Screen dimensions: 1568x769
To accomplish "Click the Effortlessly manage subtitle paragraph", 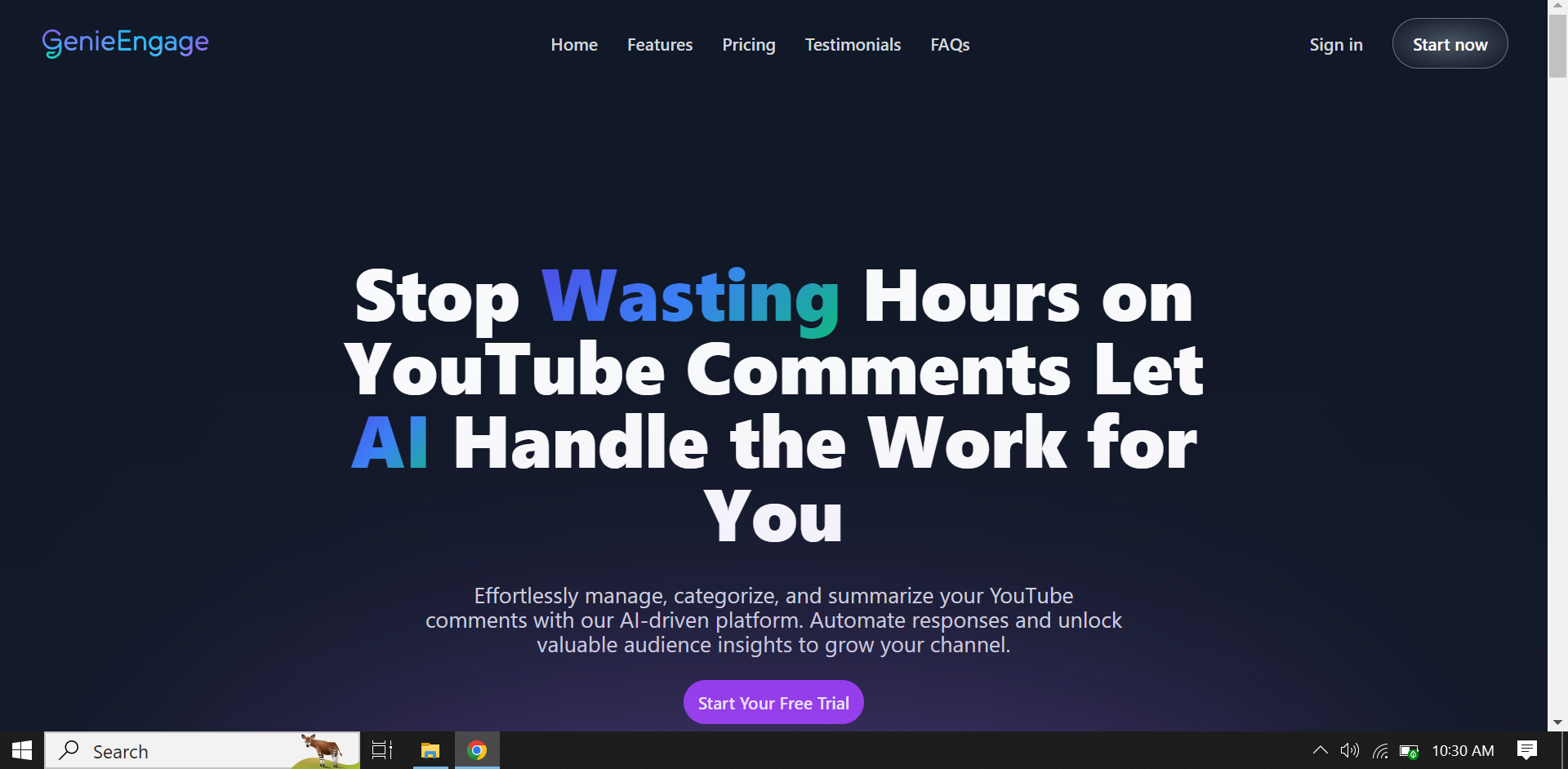I will pyautogui.click(x=773, y=620).
